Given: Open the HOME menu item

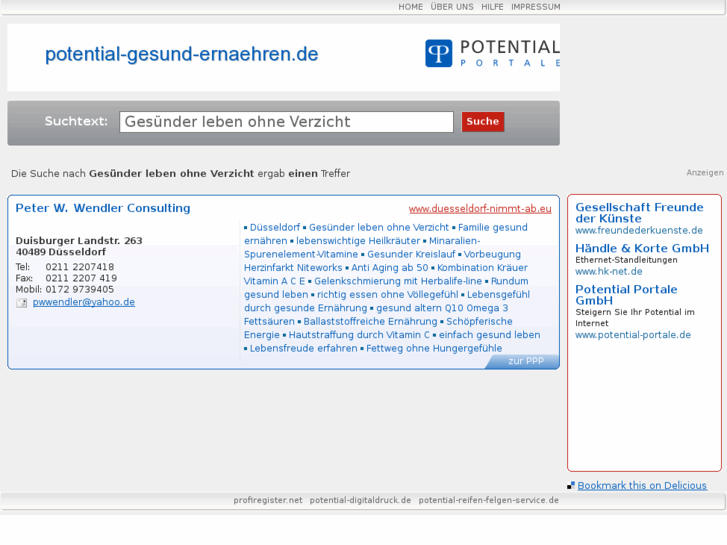Looking at the screenshot, I should coord(410,7).
